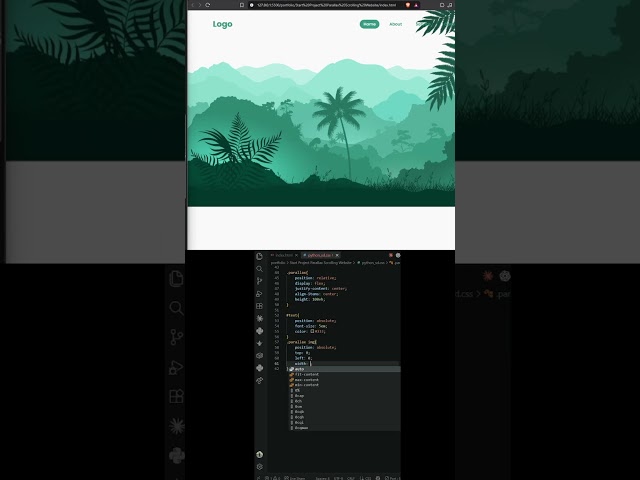Select the fit-content autocomplete suggestion
Image resolution: width=640 pixels, height=480 pixels.
[x=344, y=374]
